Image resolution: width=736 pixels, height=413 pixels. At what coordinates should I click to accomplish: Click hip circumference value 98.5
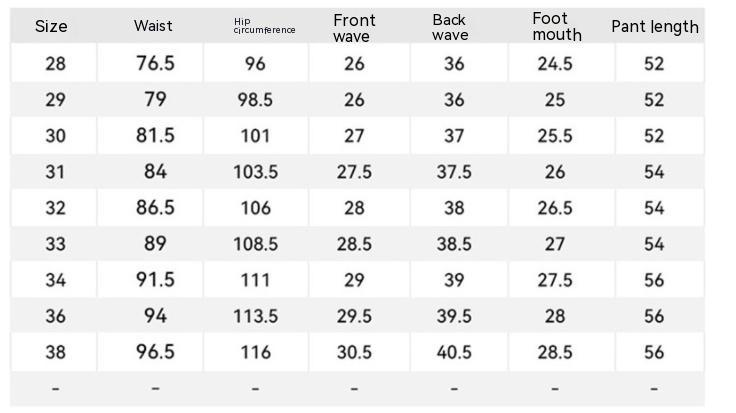pyautogui.click(x=255, y=100)
